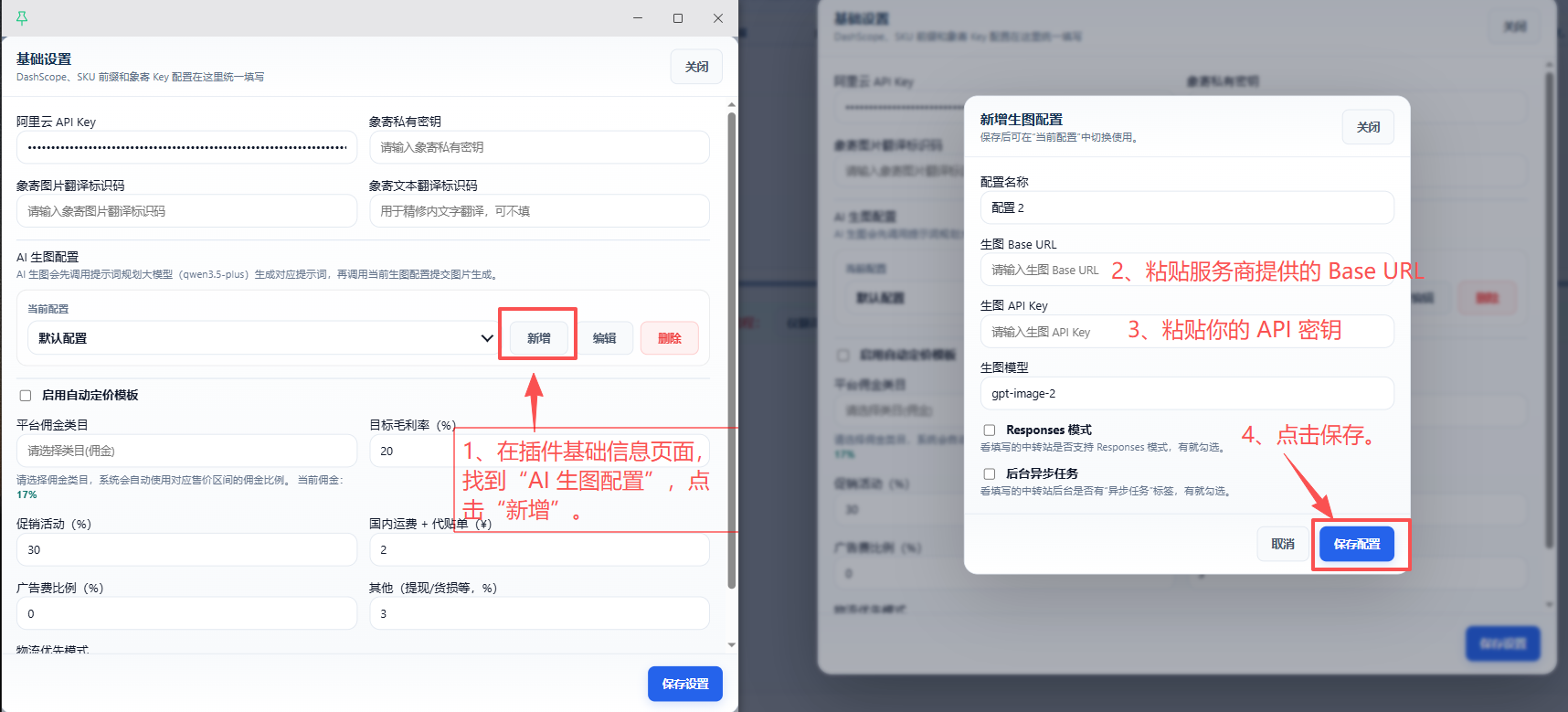Click 新增 to add AI image config

click(x=538, y=338)
